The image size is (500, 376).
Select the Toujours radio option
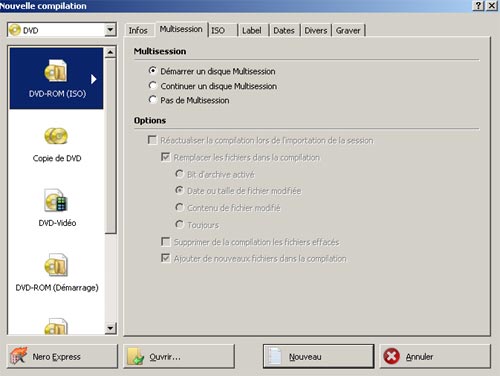pyautogui.click(x=179, y=224)
